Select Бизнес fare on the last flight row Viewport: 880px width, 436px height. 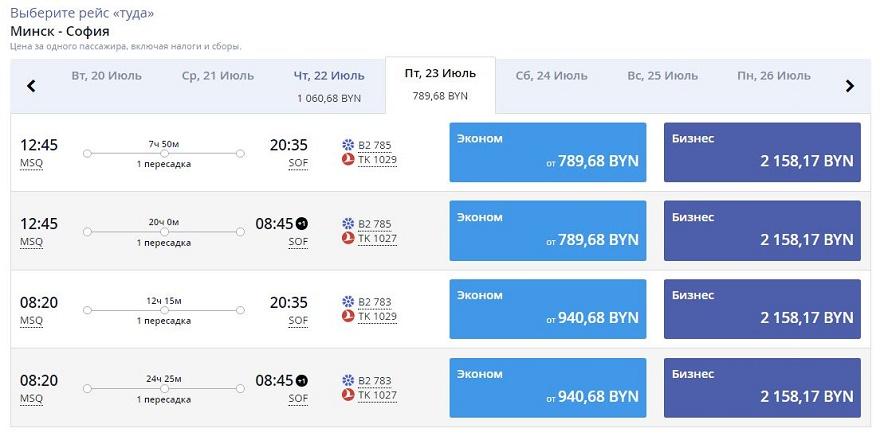coord(762,387)
